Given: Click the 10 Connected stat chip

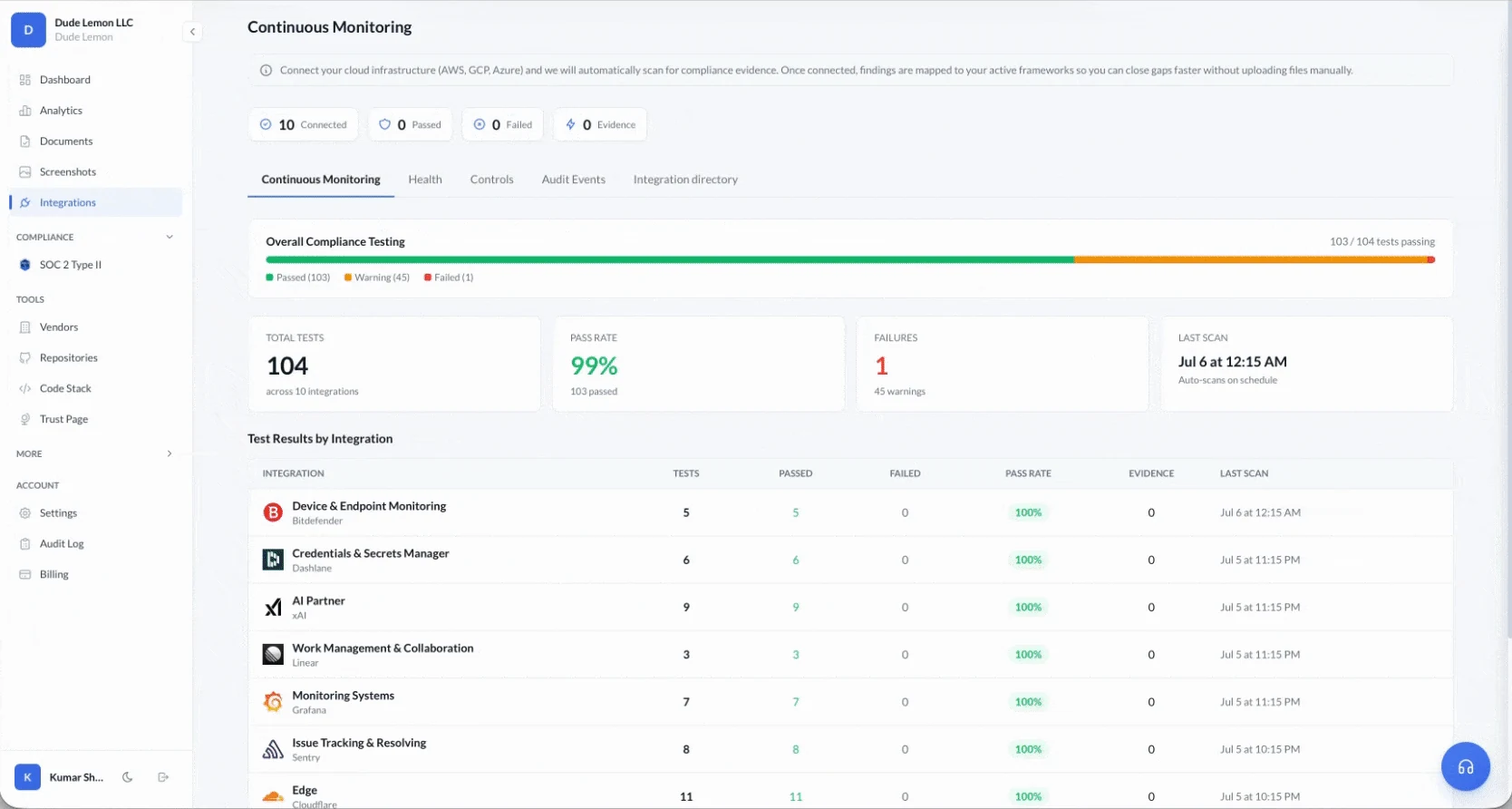Looking at the screenshot, I should point(304,125).
